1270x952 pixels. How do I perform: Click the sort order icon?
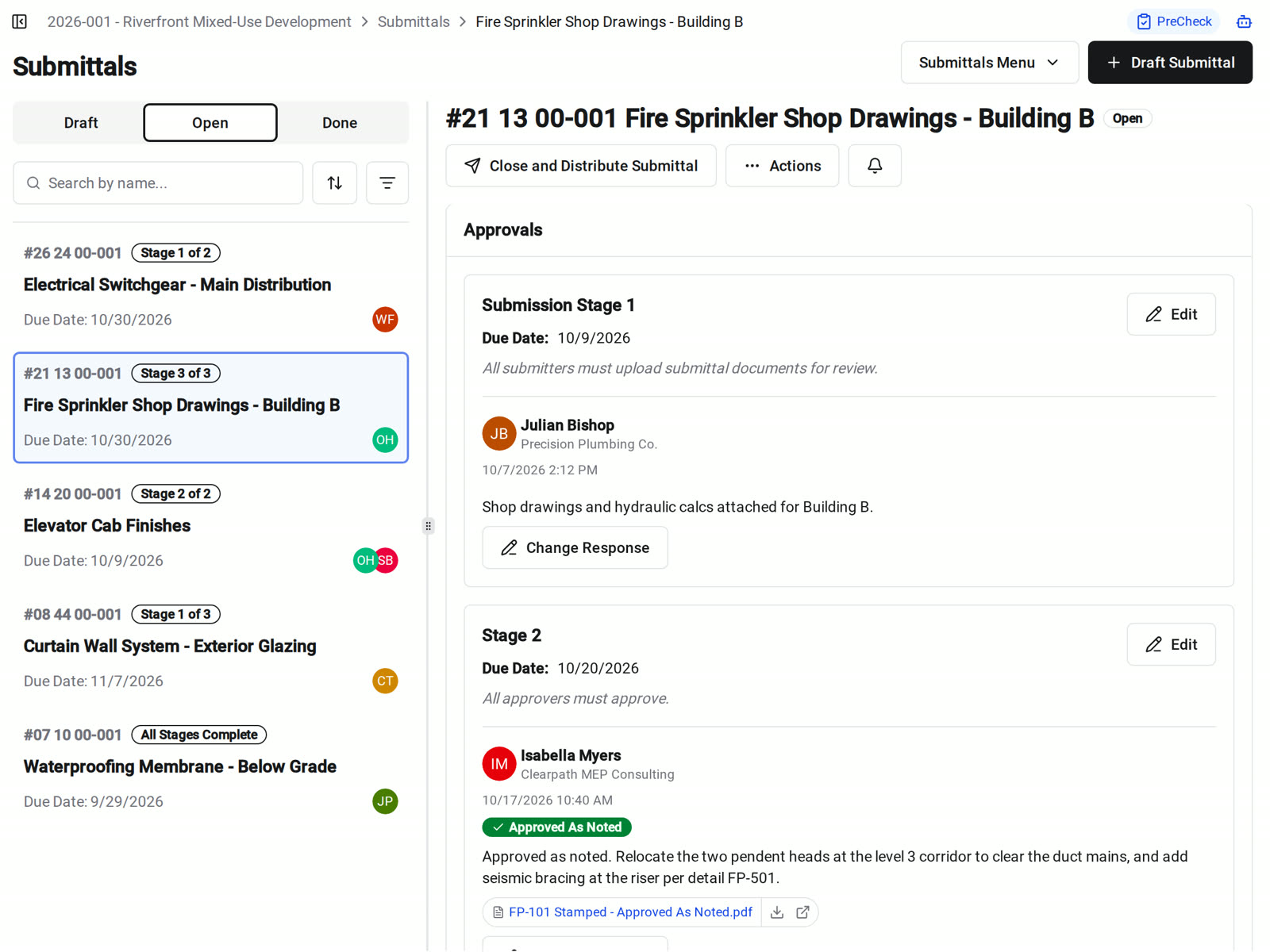point(335,183)
